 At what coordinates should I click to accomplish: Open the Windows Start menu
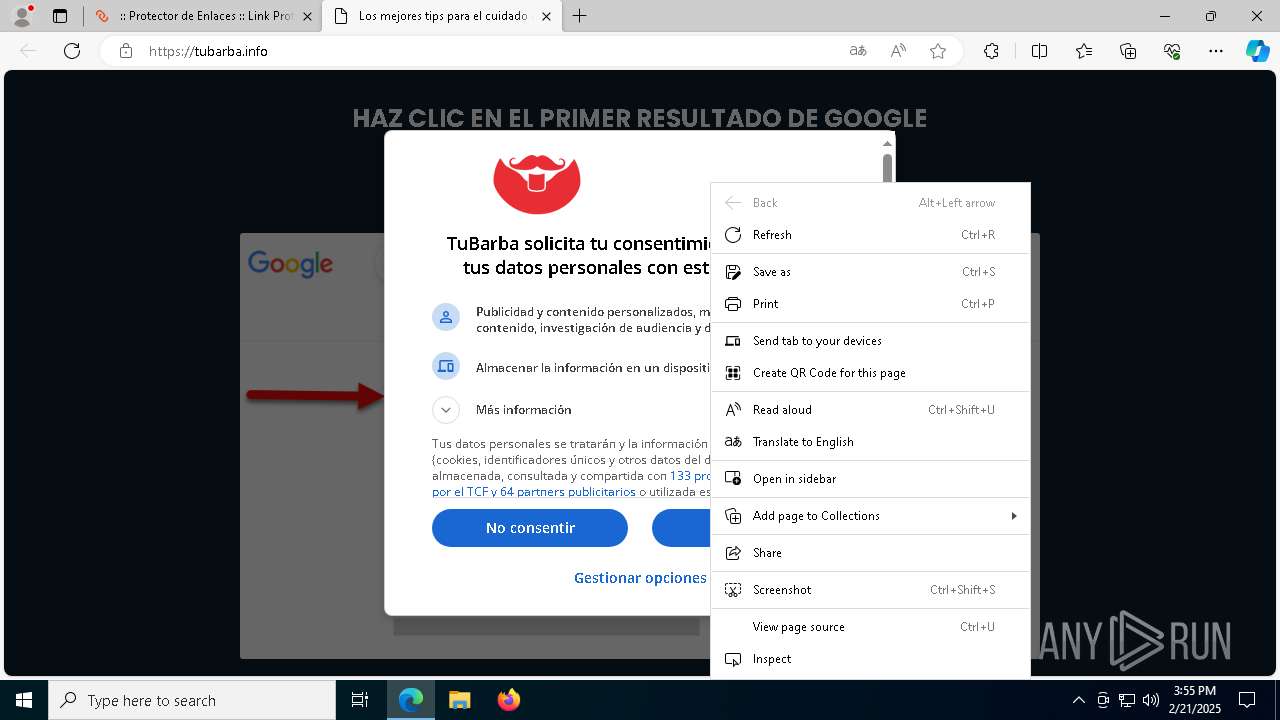point(24,700)
